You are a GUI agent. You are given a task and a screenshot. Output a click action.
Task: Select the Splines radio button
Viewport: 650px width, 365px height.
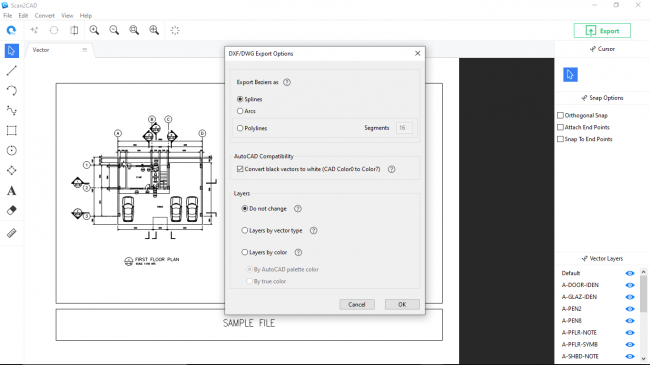tap(240, 99)
